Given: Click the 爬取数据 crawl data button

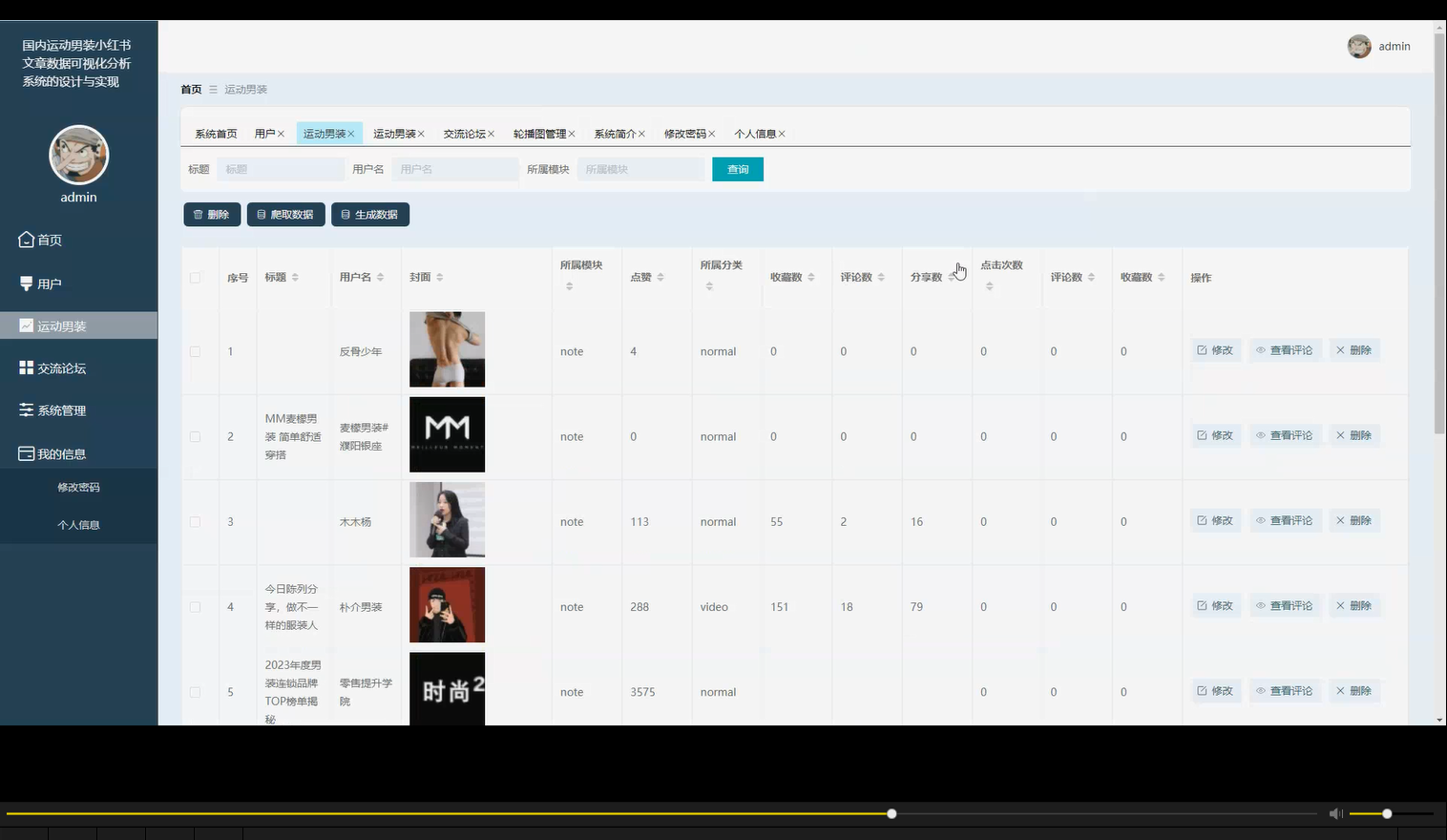Looking at the screenshot, I should coord(285,214).
